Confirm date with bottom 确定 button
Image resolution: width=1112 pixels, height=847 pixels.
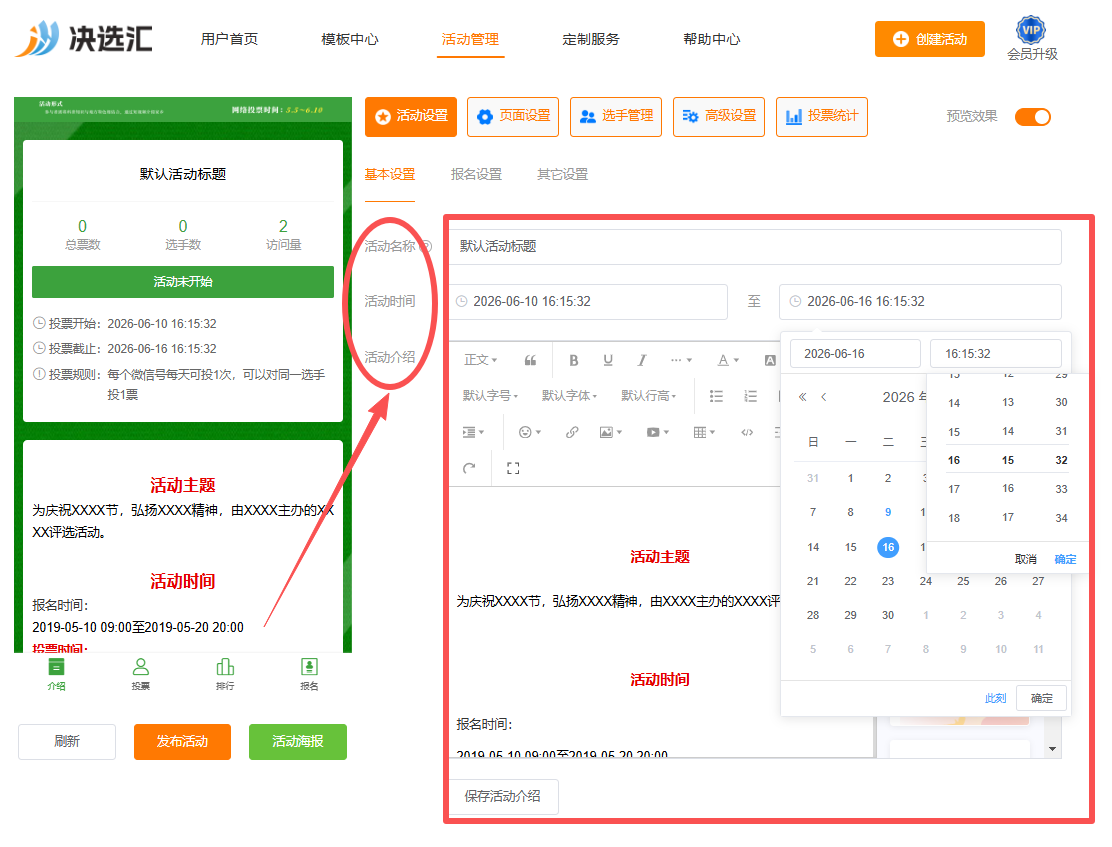(1041, 698)
